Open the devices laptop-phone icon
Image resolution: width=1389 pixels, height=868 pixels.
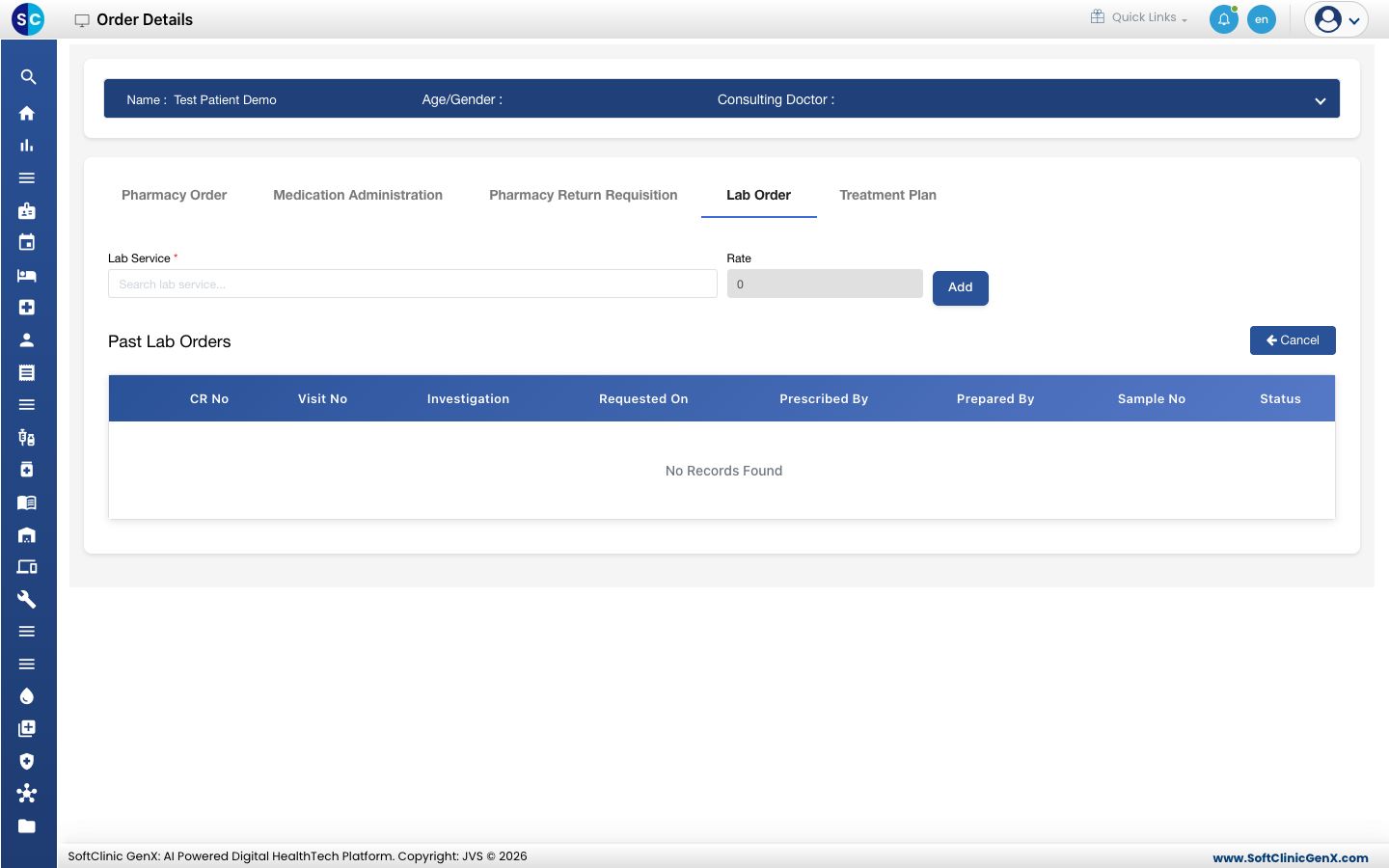(27, 567)
